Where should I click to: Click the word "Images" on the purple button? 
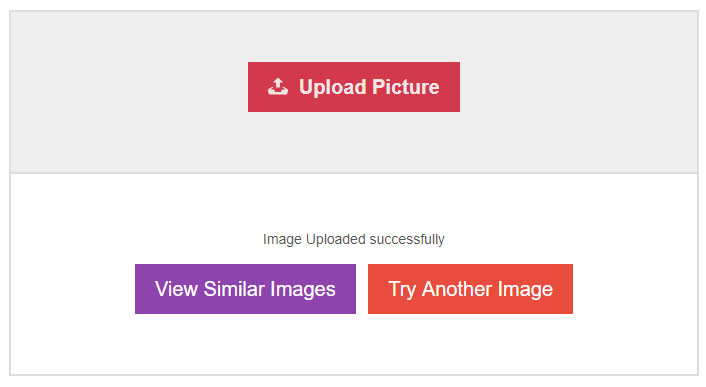[x=303, y=290]
